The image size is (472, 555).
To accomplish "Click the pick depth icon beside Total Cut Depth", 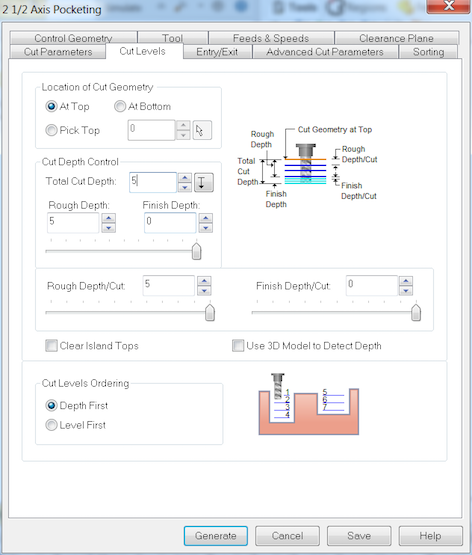I will [x=203, y=182].
